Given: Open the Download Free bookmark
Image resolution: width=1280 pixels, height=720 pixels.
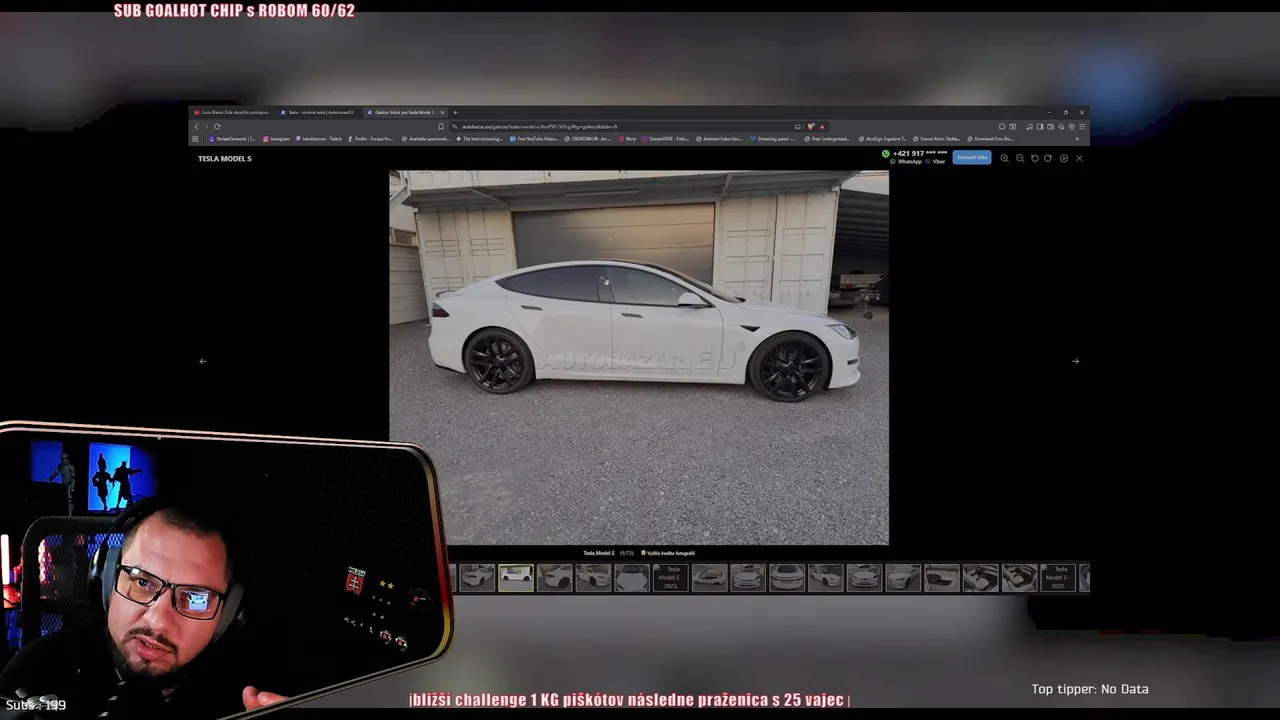Looking at the screenshot, I should tap(990, 139).
